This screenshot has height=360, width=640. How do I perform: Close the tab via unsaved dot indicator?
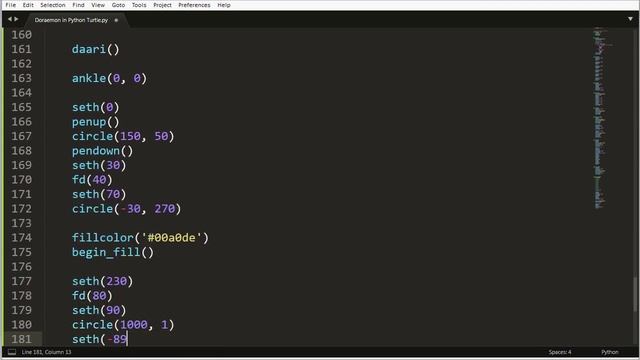116,20
